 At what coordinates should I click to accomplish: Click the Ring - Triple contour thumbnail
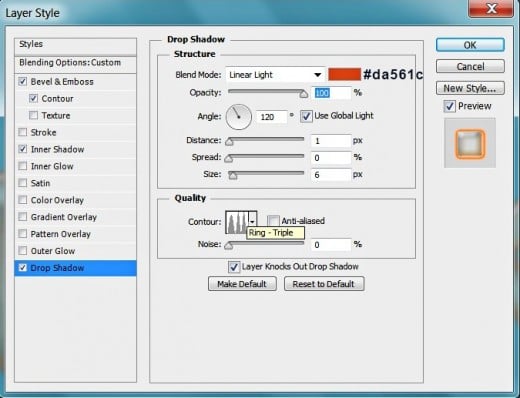[237, 222]
